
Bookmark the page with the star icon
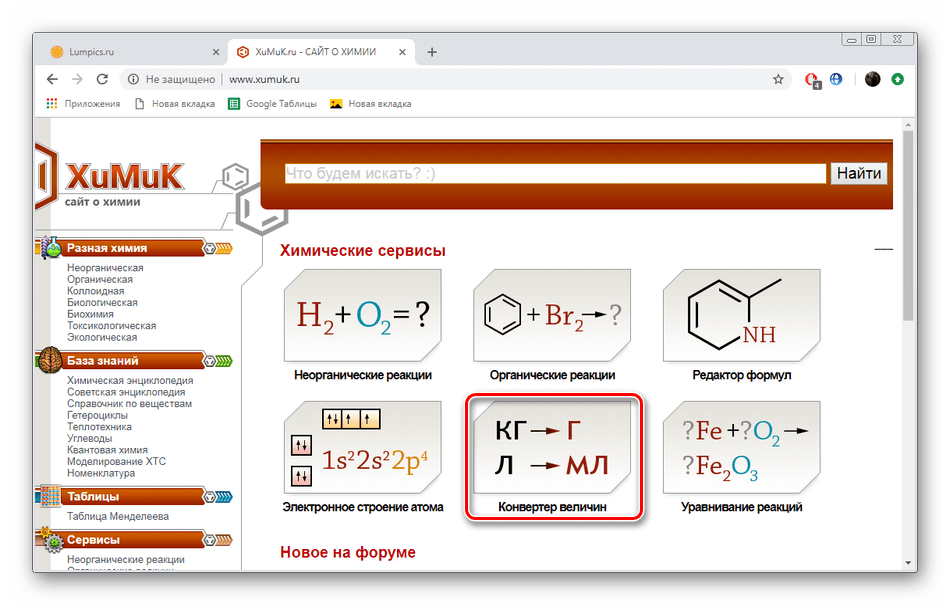click(778, 79)
